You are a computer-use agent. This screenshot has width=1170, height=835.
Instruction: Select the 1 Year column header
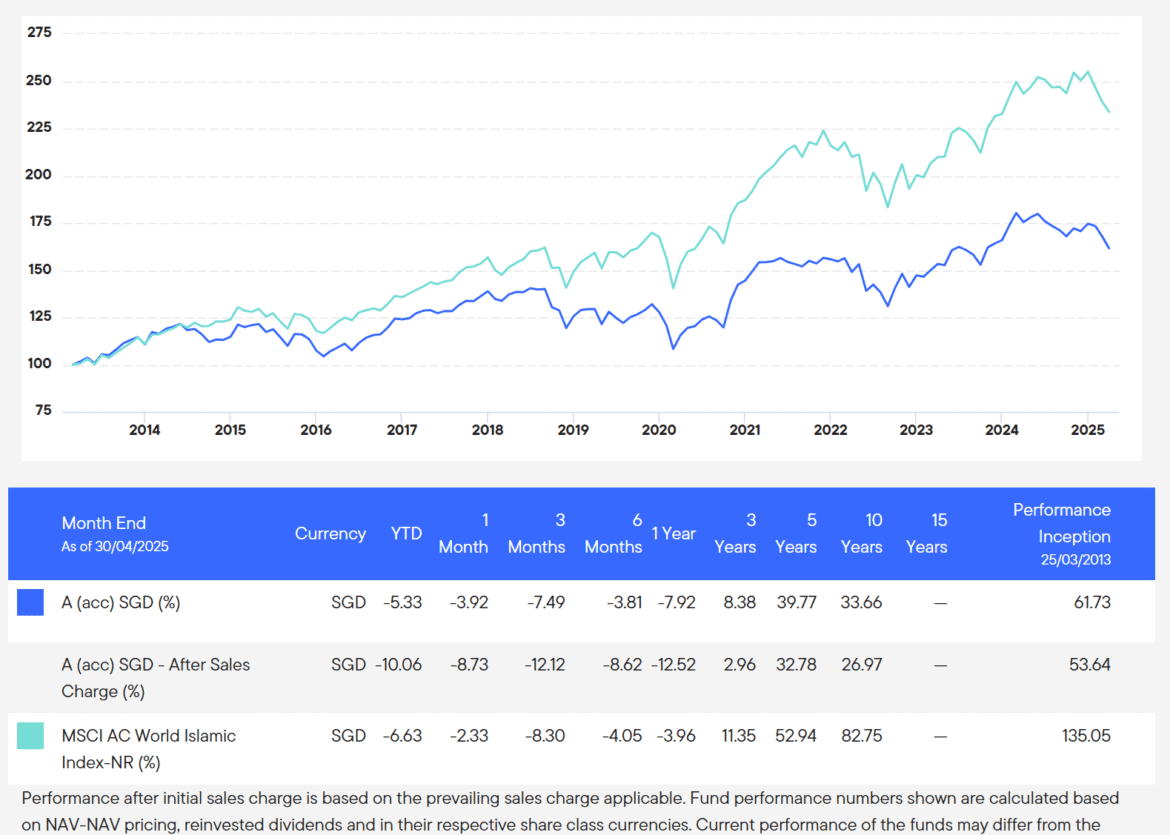(673, 534)
